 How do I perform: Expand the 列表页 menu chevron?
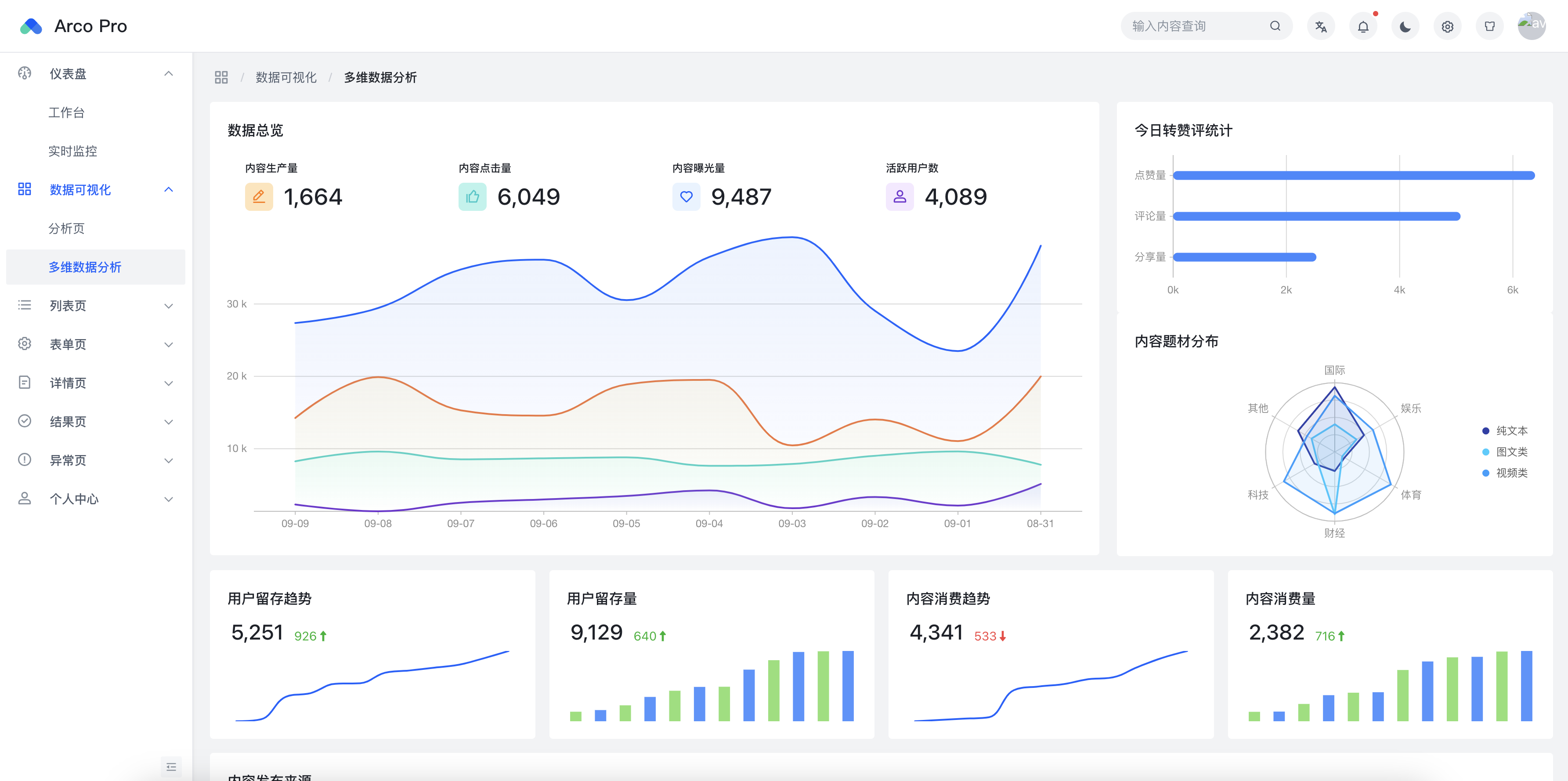tap(169, 306)
